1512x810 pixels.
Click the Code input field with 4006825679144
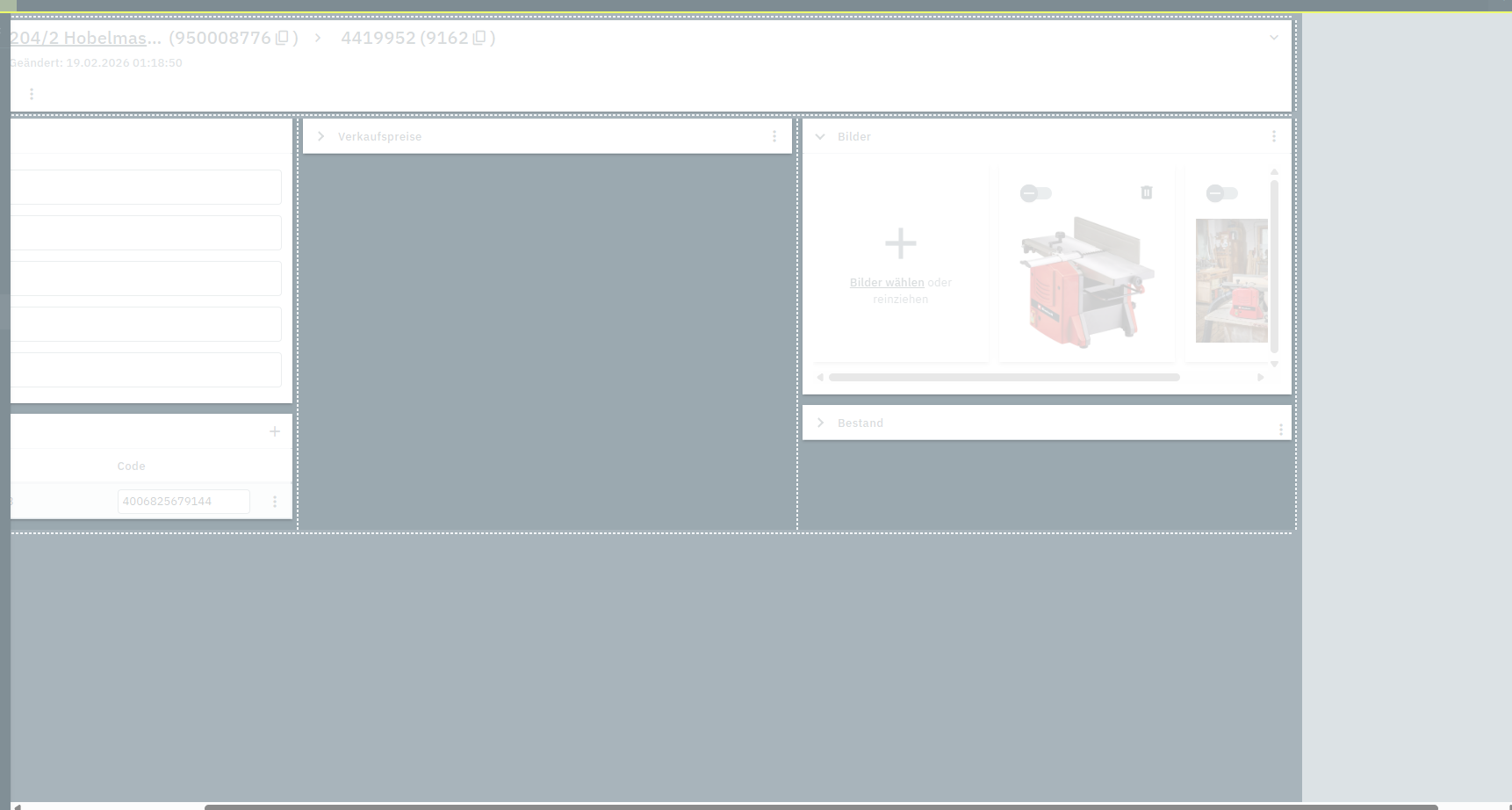point(184,502)
